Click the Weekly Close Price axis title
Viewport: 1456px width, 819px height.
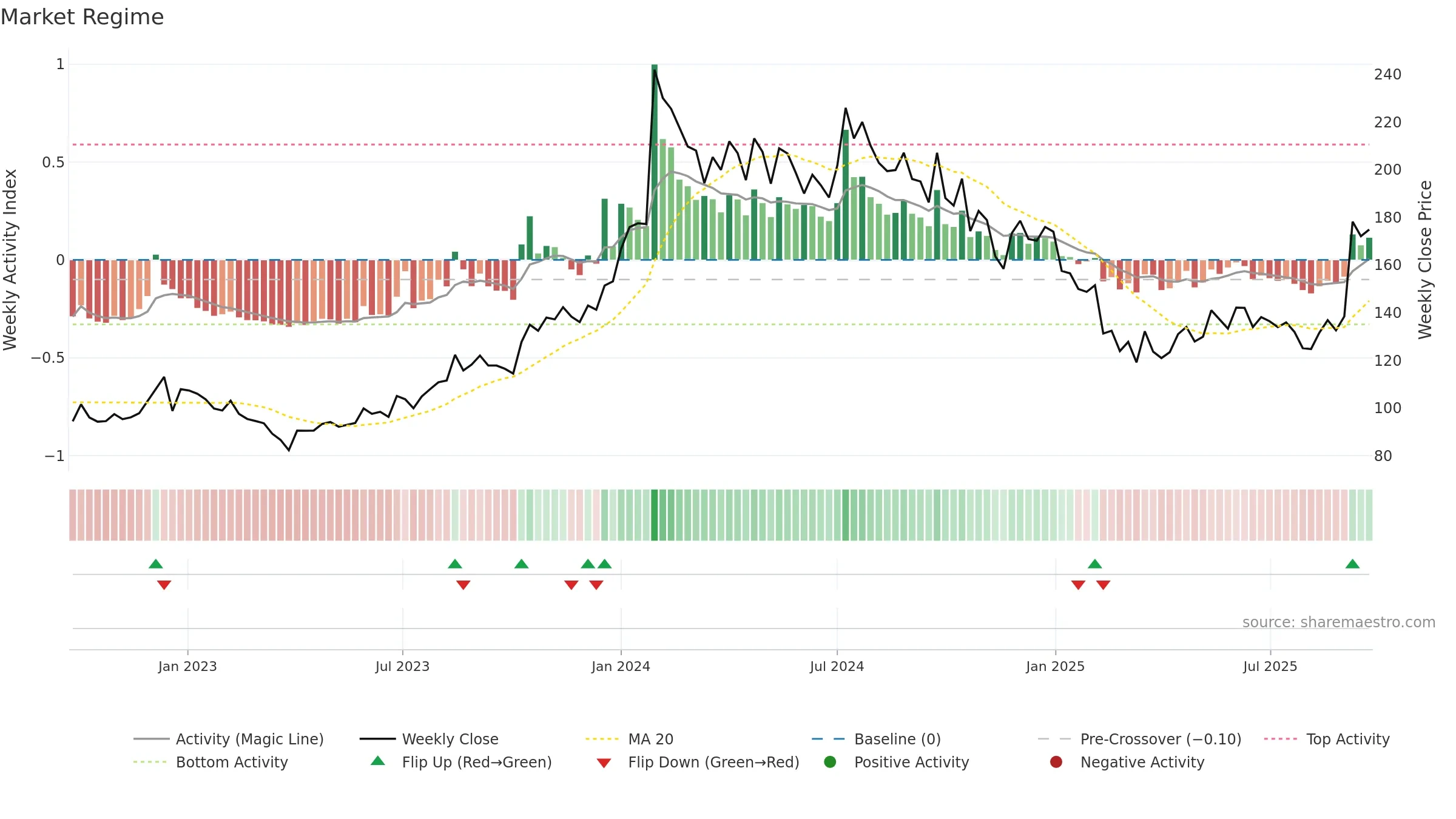click(1425, 260)
